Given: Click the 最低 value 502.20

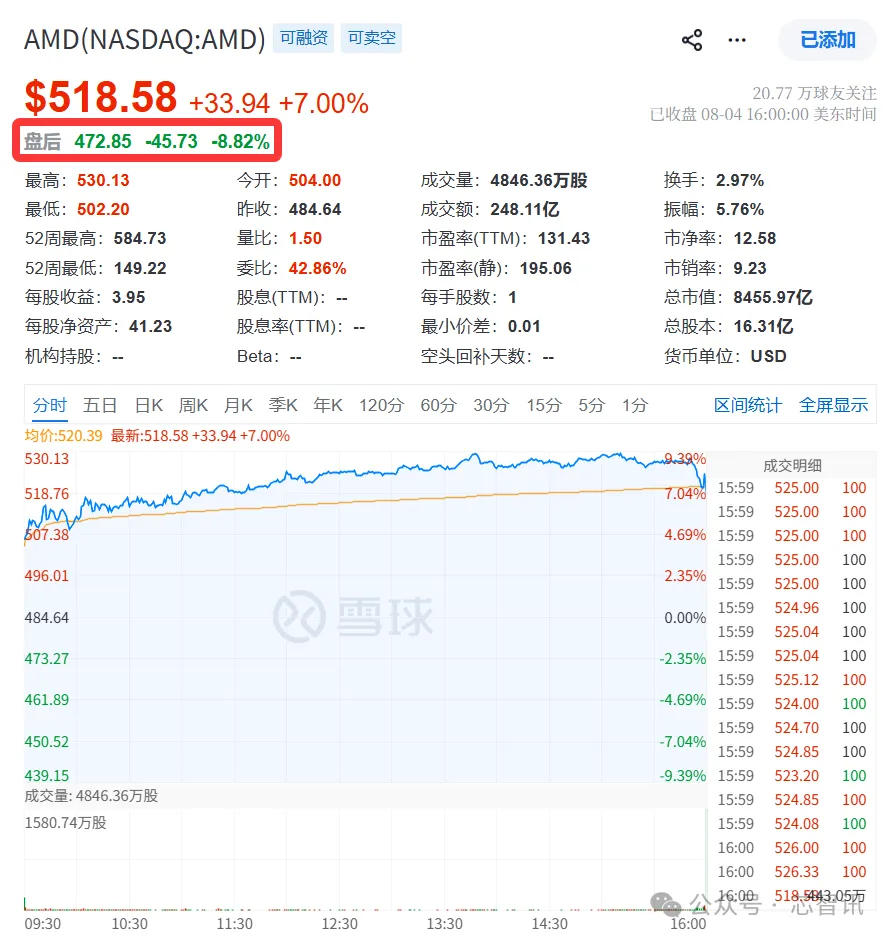Looking at the screenshot, I should [103, 209].
